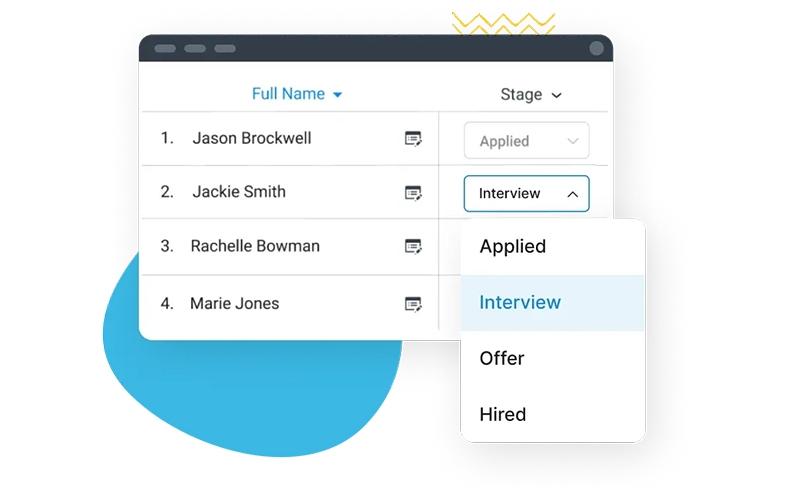The height and width of the screenshot is (500, 800).
Task: Open the note icon beside Jason Brockwell
Action: [413, 139]
